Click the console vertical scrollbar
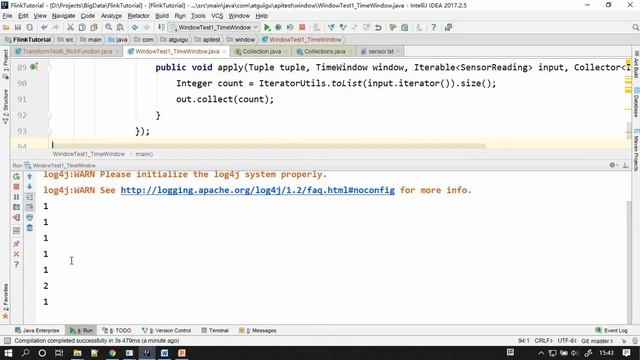Viewport: 640px width, 360px height. click(x=629, y=261)
